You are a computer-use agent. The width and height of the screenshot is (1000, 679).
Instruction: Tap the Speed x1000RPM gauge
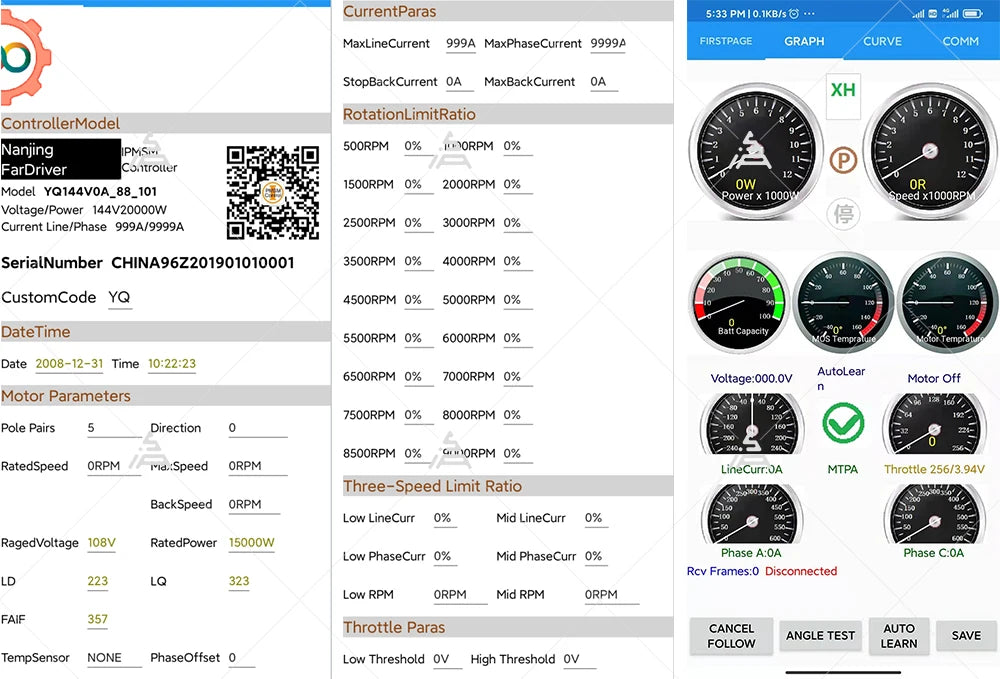931,152
